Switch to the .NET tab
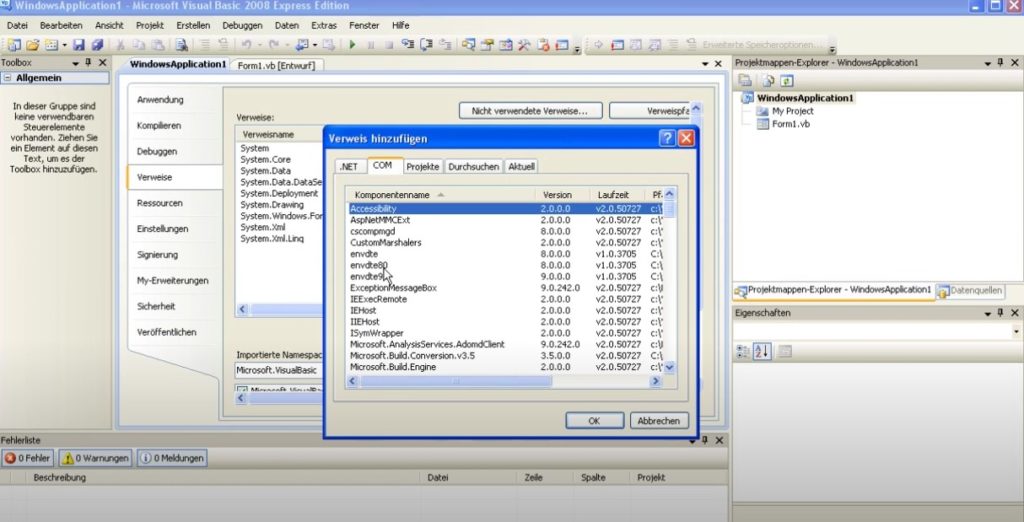Viewport: 1024px width, 522px height. click(x=347, y=166)
